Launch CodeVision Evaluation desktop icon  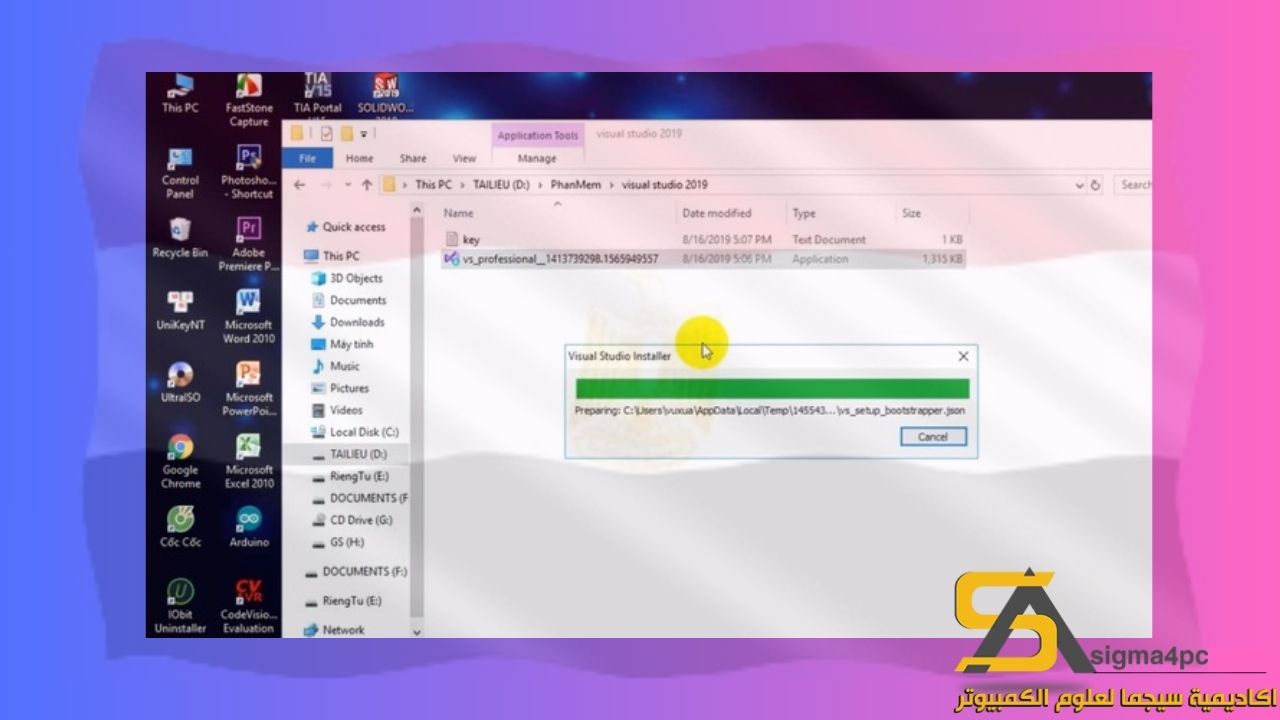point(248,606)
